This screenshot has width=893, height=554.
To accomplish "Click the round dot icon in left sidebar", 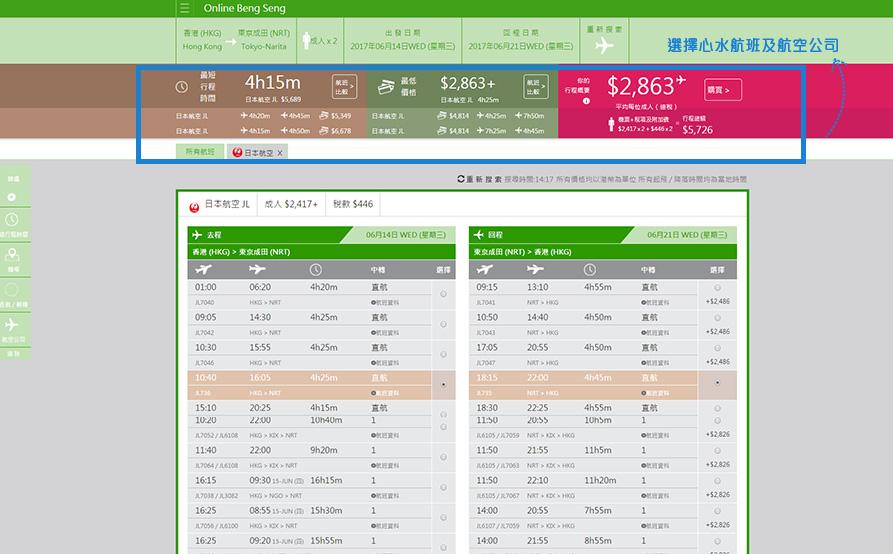I will tap(12, 197).
